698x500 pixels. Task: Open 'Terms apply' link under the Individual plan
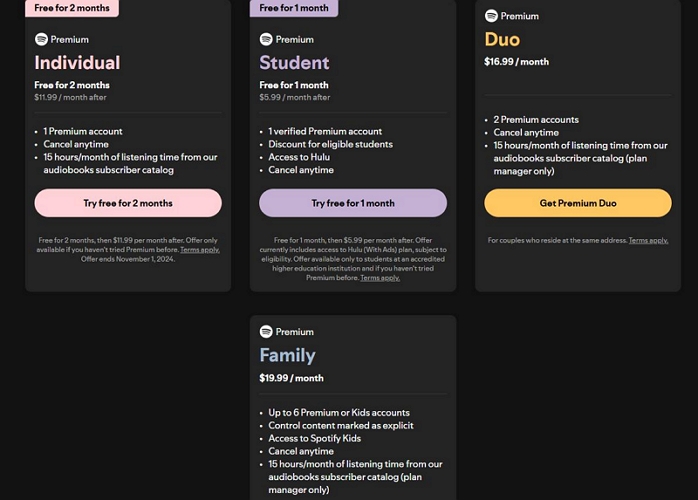201,249
